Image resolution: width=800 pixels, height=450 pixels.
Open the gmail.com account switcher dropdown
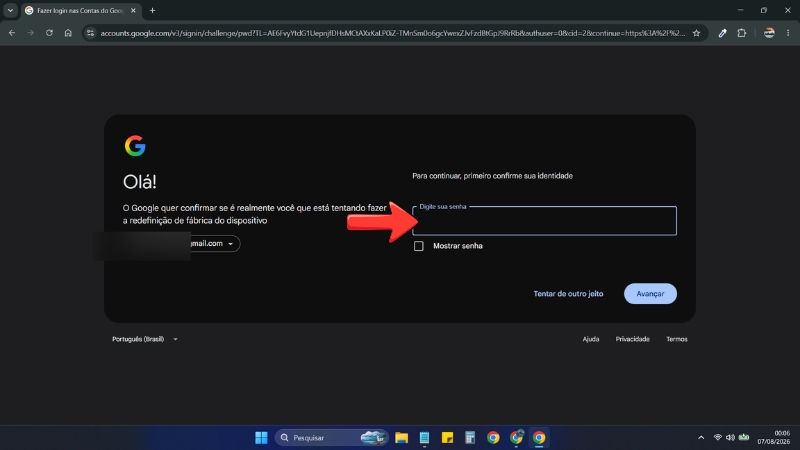214,243
